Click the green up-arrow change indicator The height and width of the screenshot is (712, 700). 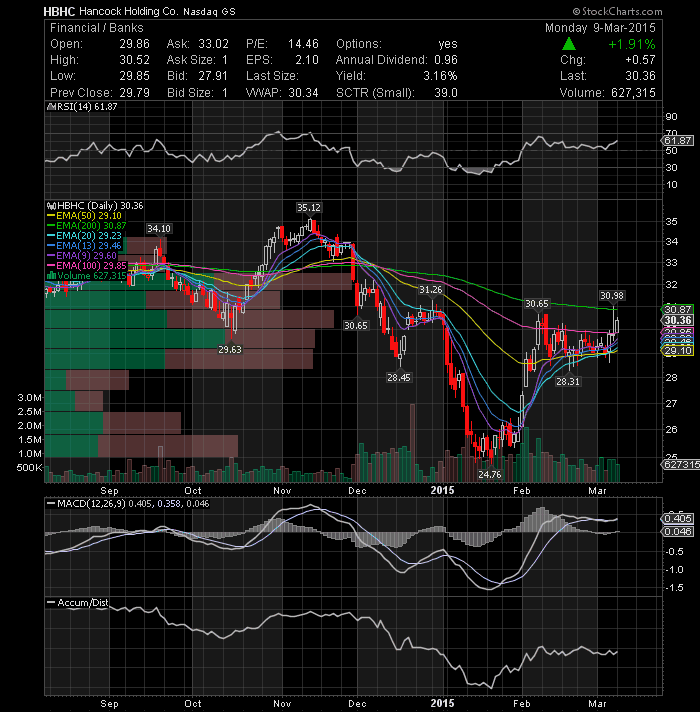[x=568, y=44]
